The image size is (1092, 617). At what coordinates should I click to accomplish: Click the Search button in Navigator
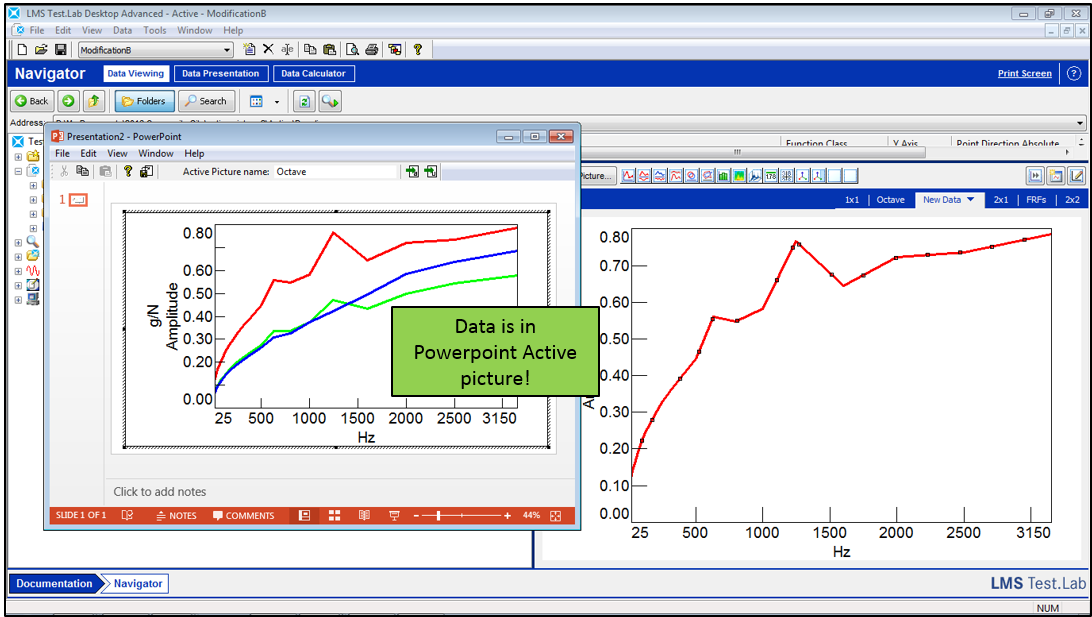pos(205,101)
